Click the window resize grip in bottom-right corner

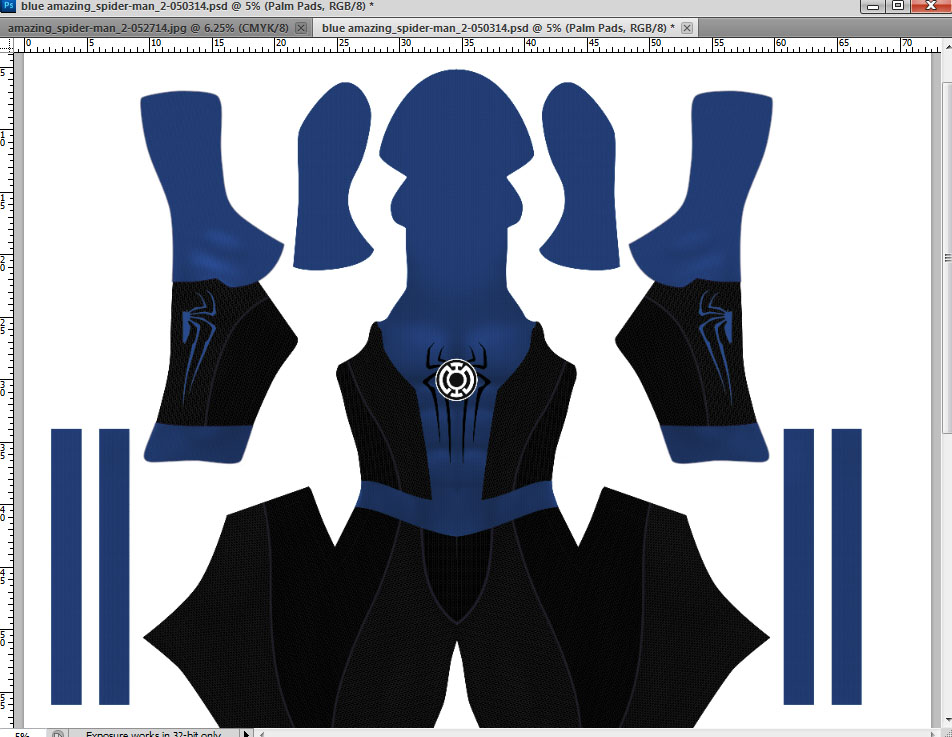click(x=947, y=733)
